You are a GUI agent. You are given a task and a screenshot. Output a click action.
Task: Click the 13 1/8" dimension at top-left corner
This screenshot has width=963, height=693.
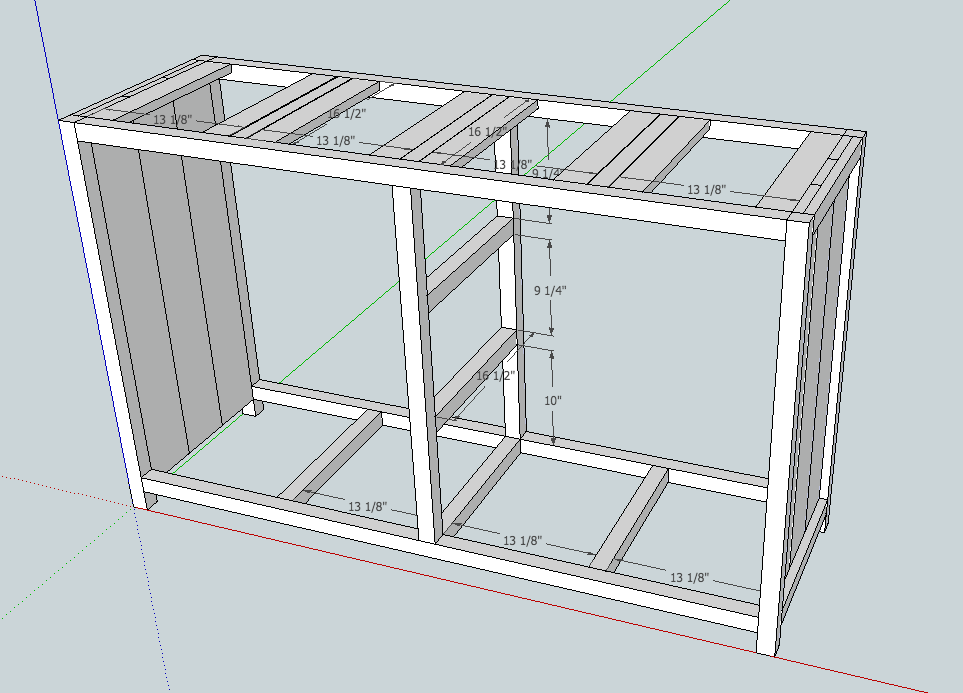[173, 119]
